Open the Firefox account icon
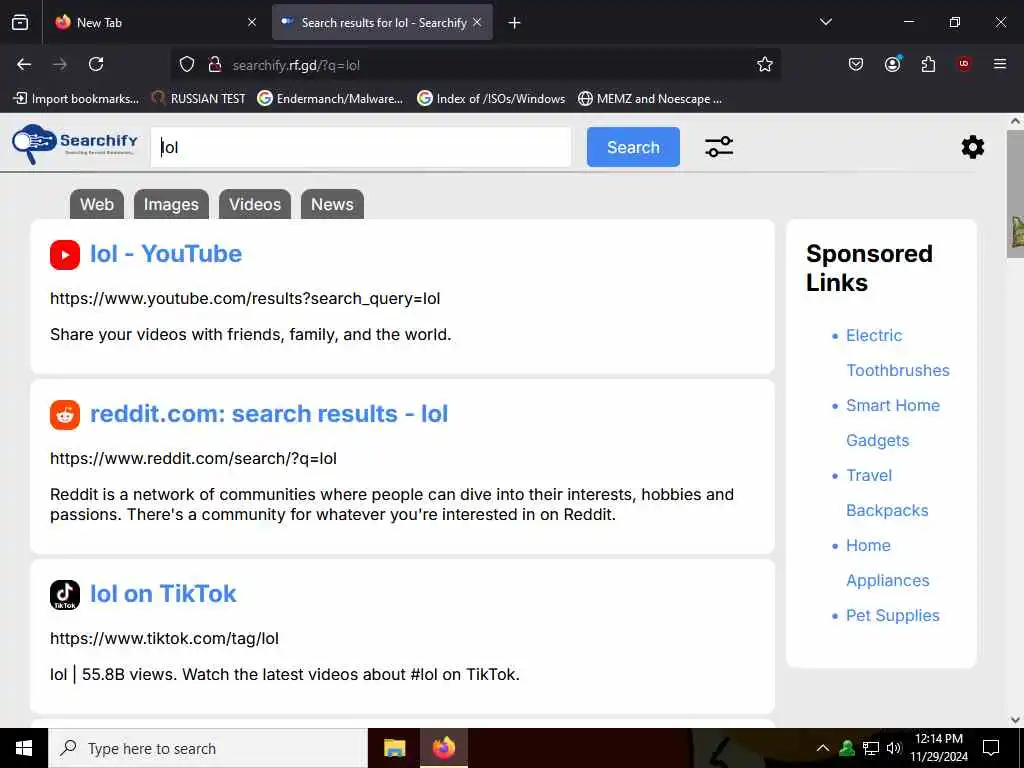Image resolution: width=1024 pixels, height=768 pixels. (892, 64)
